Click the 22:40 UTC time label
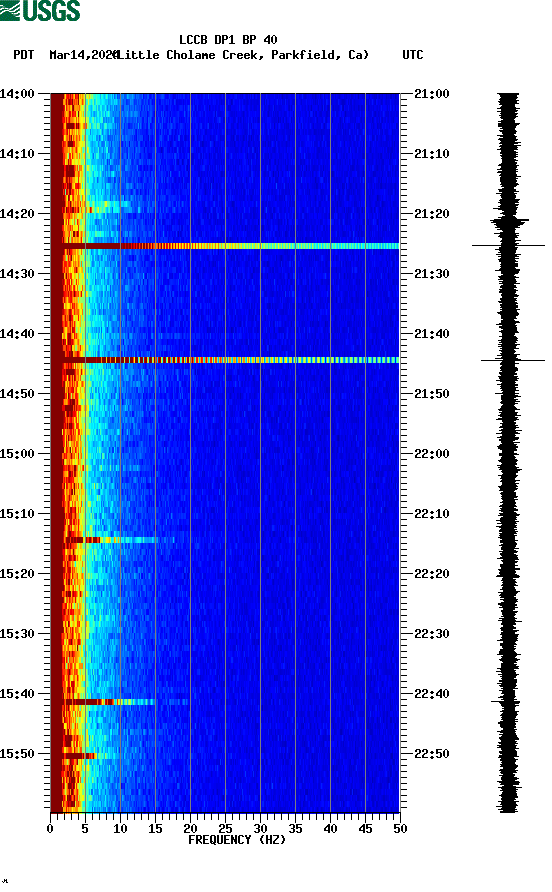 (432, 694)
